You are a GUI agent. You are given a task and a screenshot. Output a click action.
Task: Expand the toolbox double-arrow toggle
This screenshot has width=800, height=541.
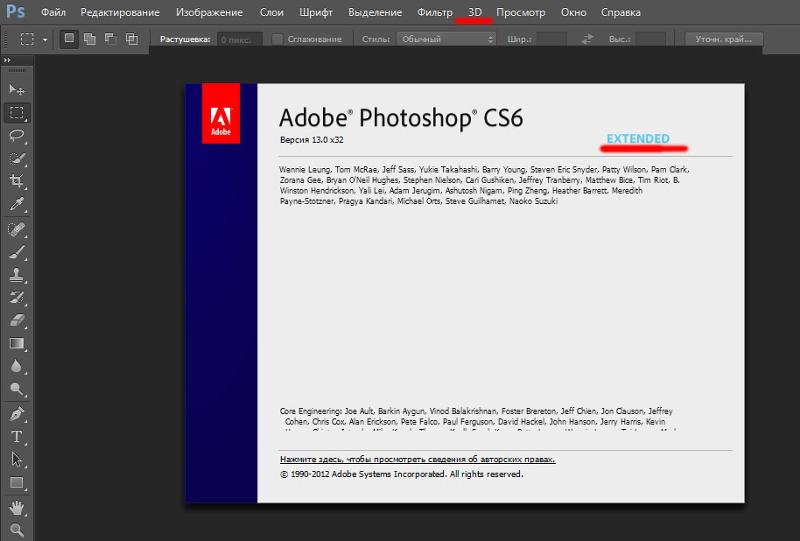7,60
